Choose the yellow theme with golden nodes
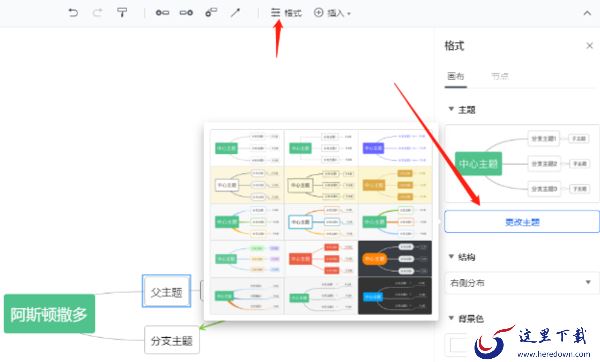600x362 pixels. click(x=395, y=185)
